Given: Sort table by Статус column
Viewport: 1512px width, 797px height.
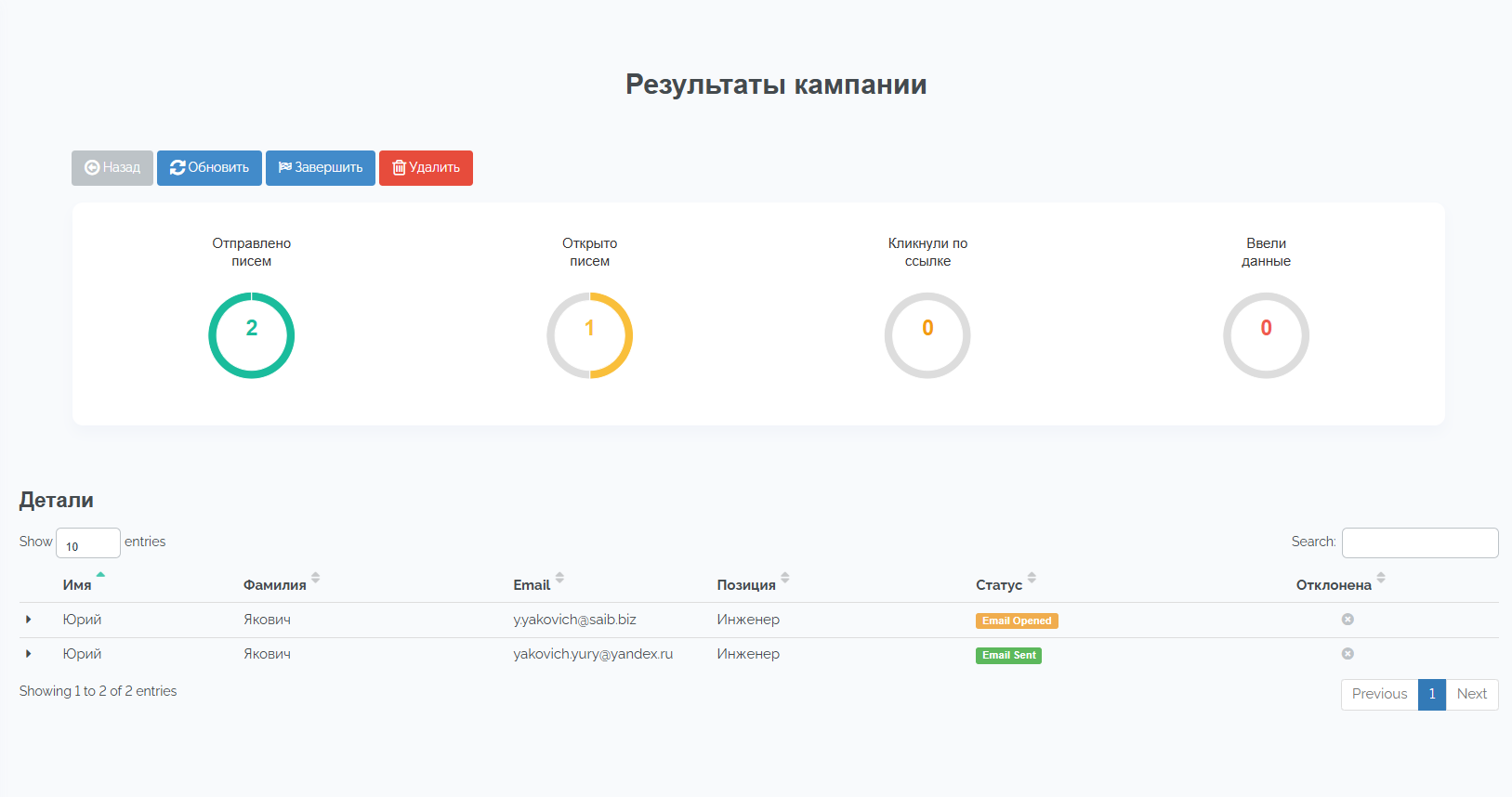Looking at the screenshot, I should (1000, 585).
